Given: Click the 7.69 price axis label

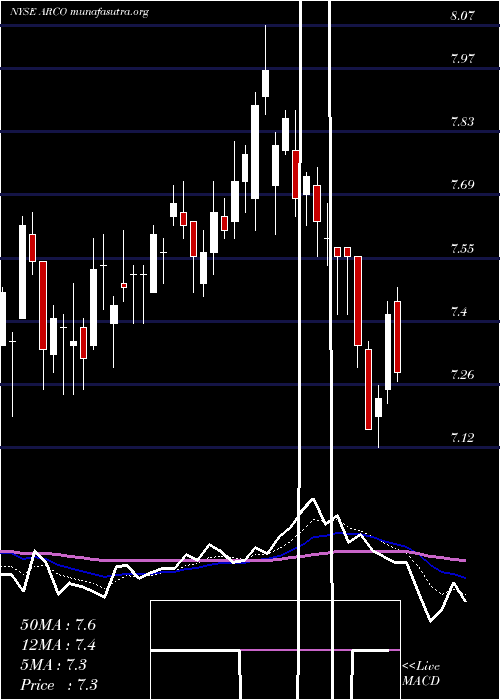Looking at the screenshot, I should click(462, 185).
